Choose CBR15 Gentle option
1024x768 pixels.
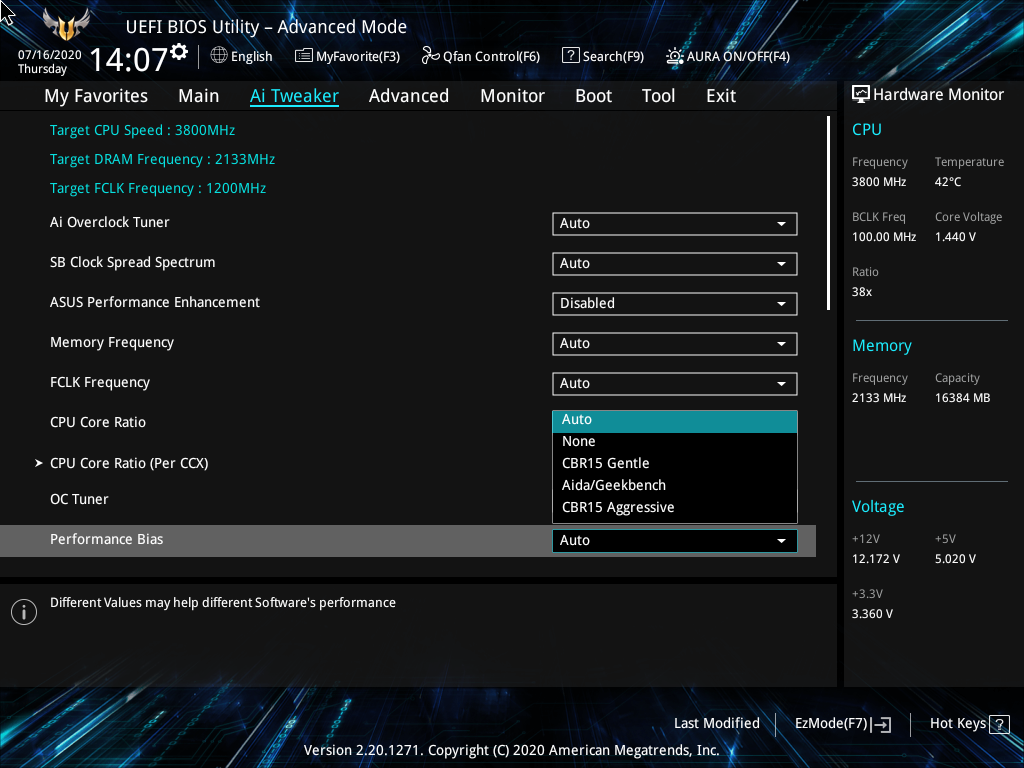click(x=675, y=464)
